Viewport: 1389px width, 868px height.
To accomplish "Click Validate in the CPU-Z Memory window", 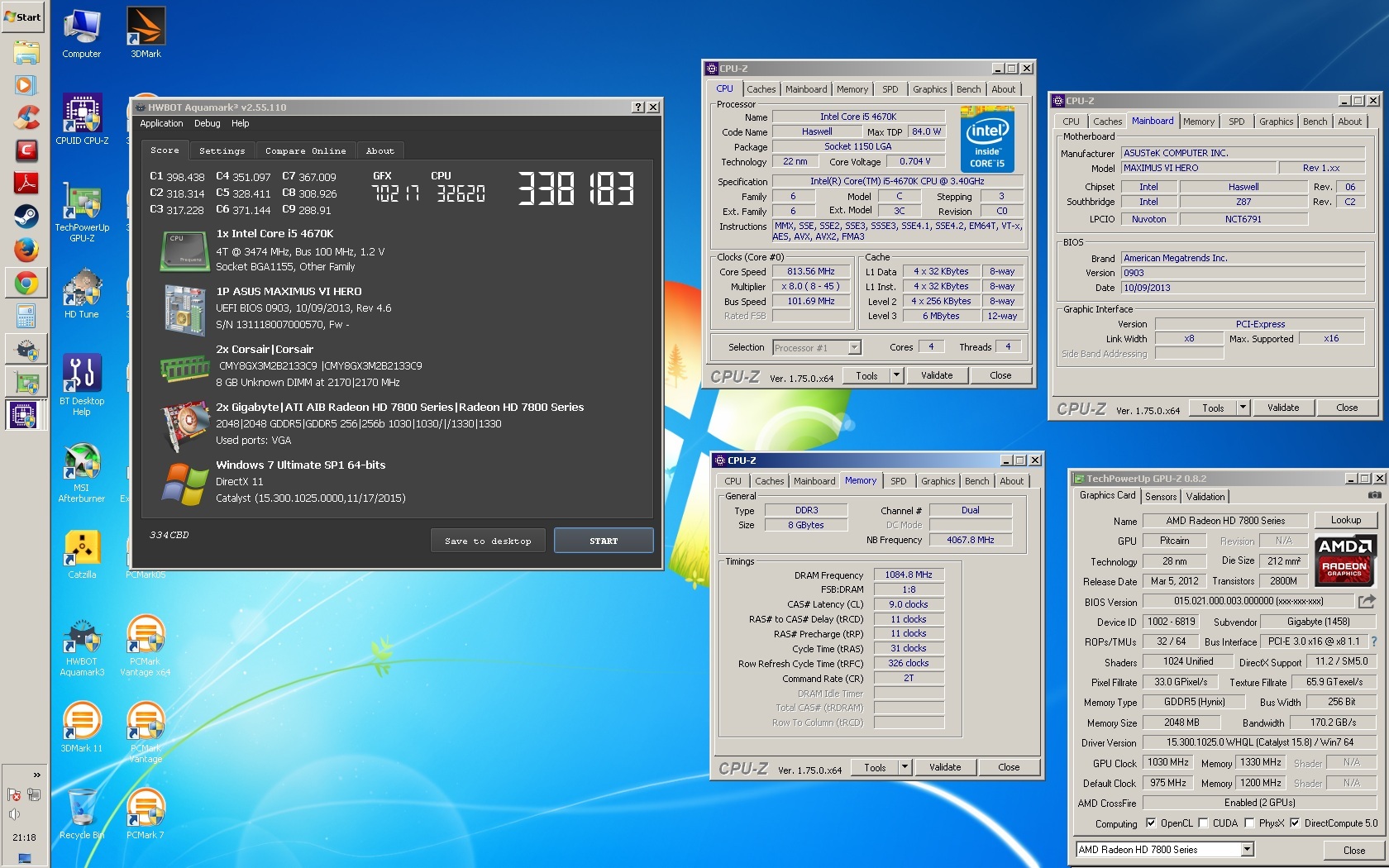I will 945,767.
